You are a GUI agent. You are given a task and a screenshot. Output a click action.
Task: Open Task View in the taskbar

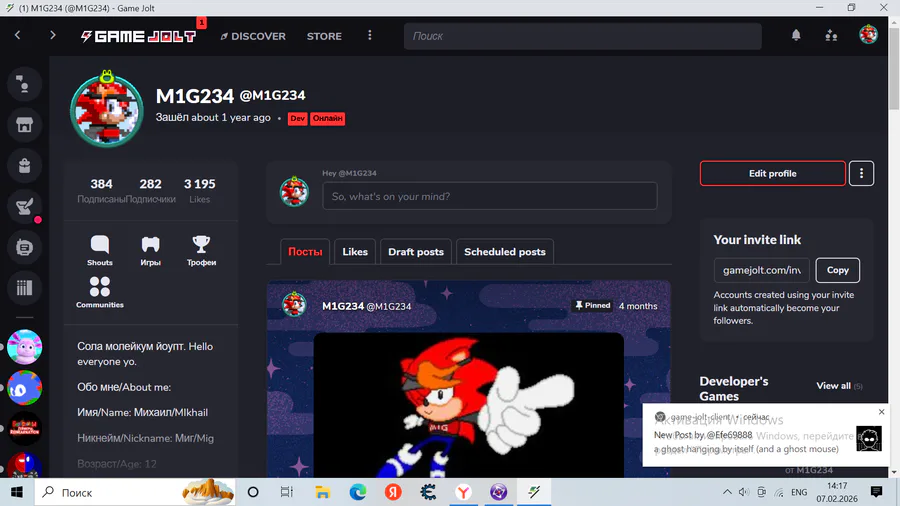[x=286, y=492]
